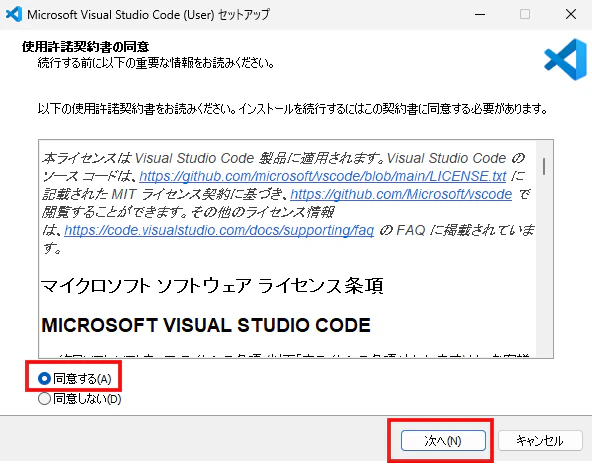This screenshot has height=464, width=592.
Task: Click the license text scrollbar thumb
Action: coord(544,166)
